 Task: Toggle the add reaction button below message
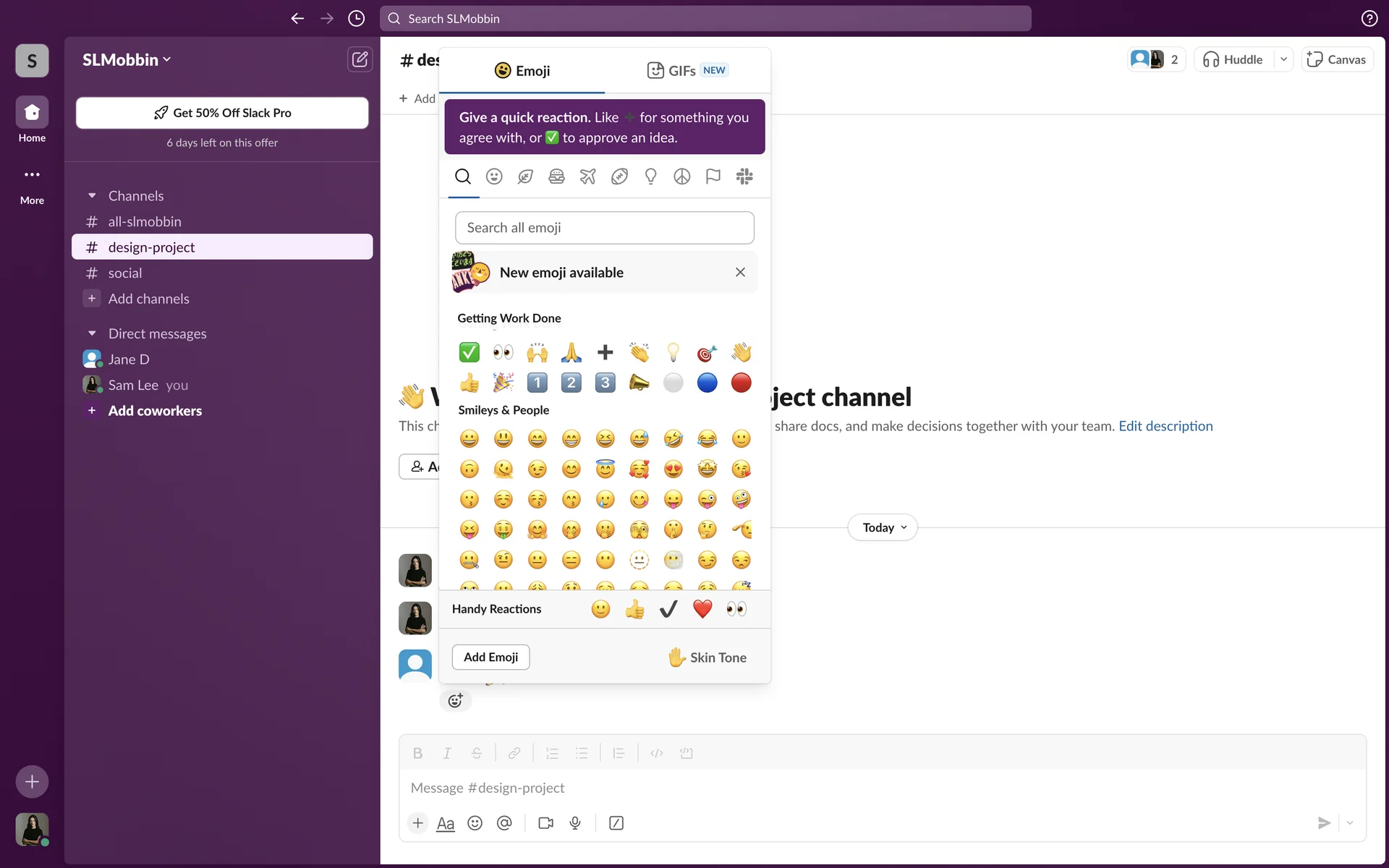point(455,700)
